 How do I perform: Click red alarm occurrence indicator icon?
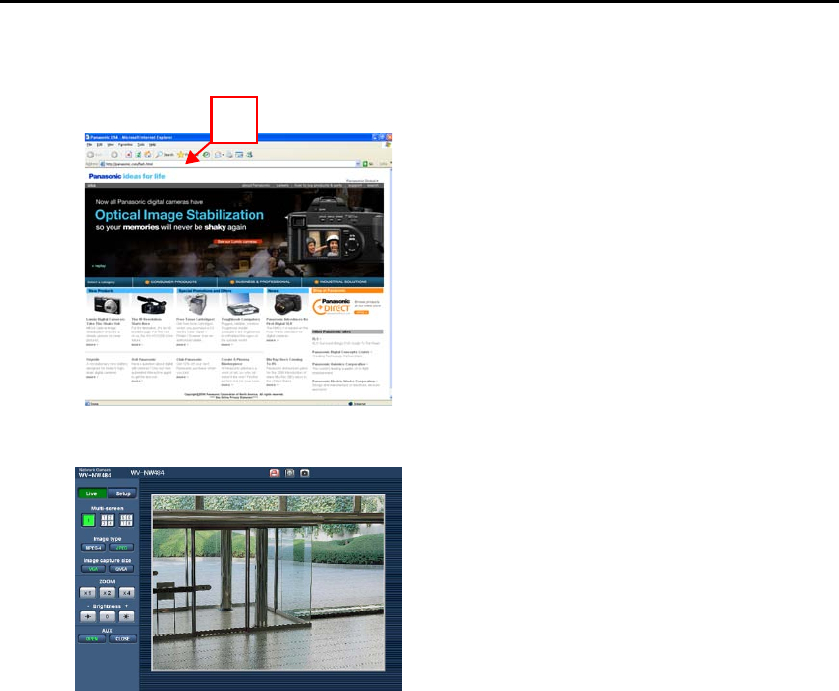[274, 473]
